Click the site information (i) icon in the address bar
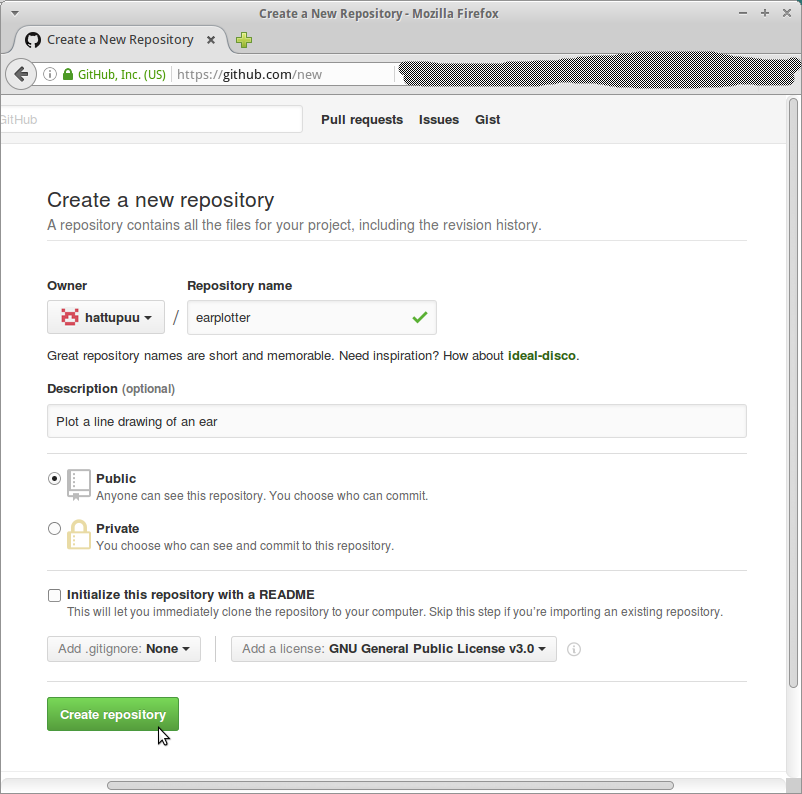Screen dimensions: 802x794 (x=50, y=75)
